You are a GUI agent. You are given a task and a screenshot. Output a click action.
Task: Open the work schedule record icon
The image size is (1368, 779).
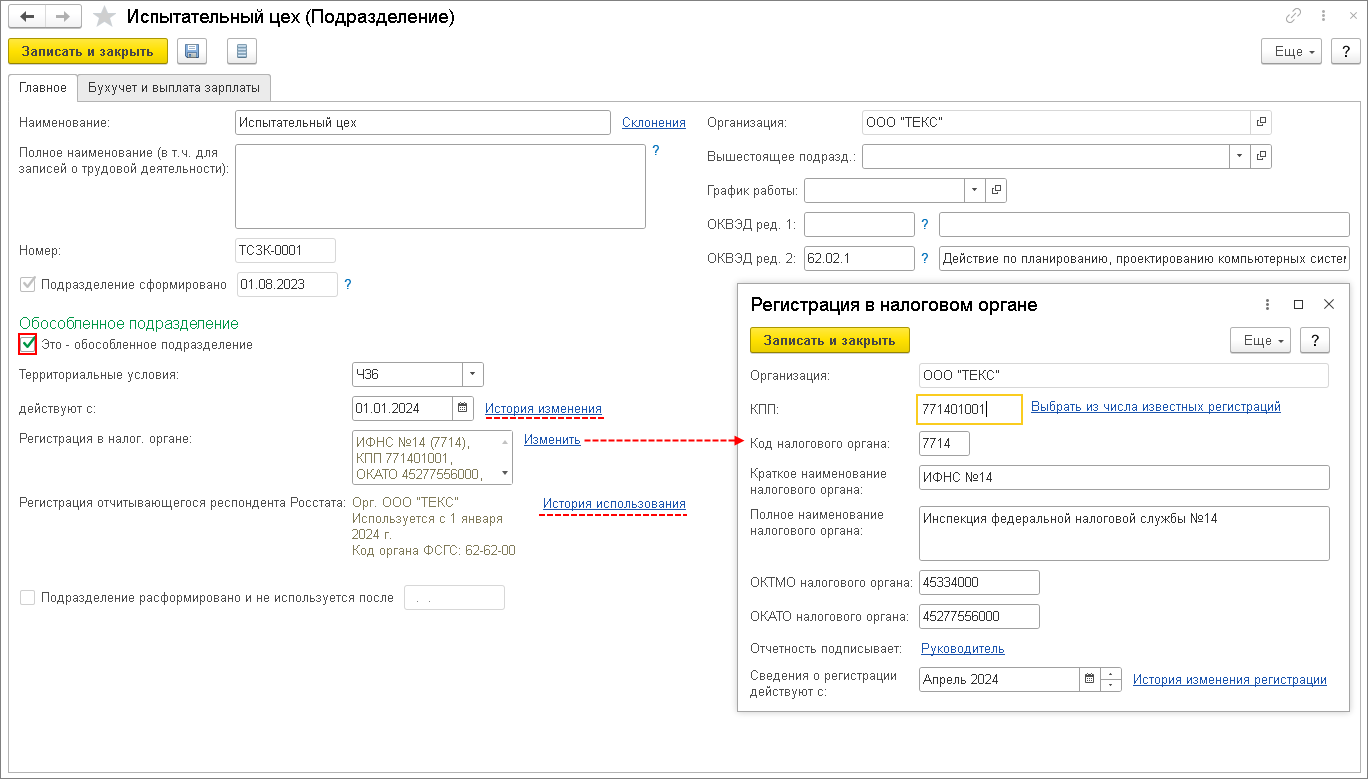point(995,189)
